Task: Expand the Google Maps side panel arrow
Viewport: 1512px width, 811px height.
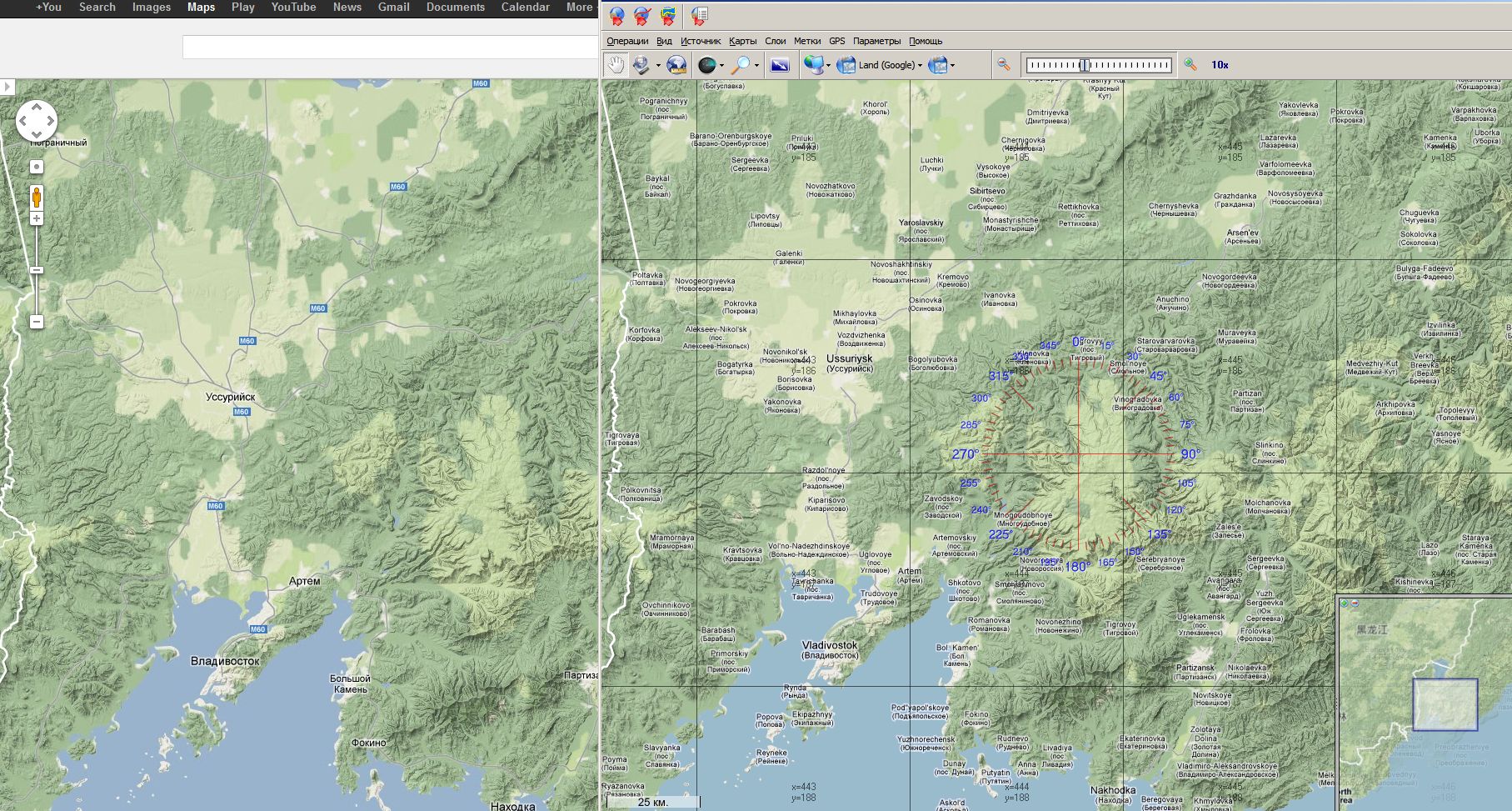Action: 7,87
